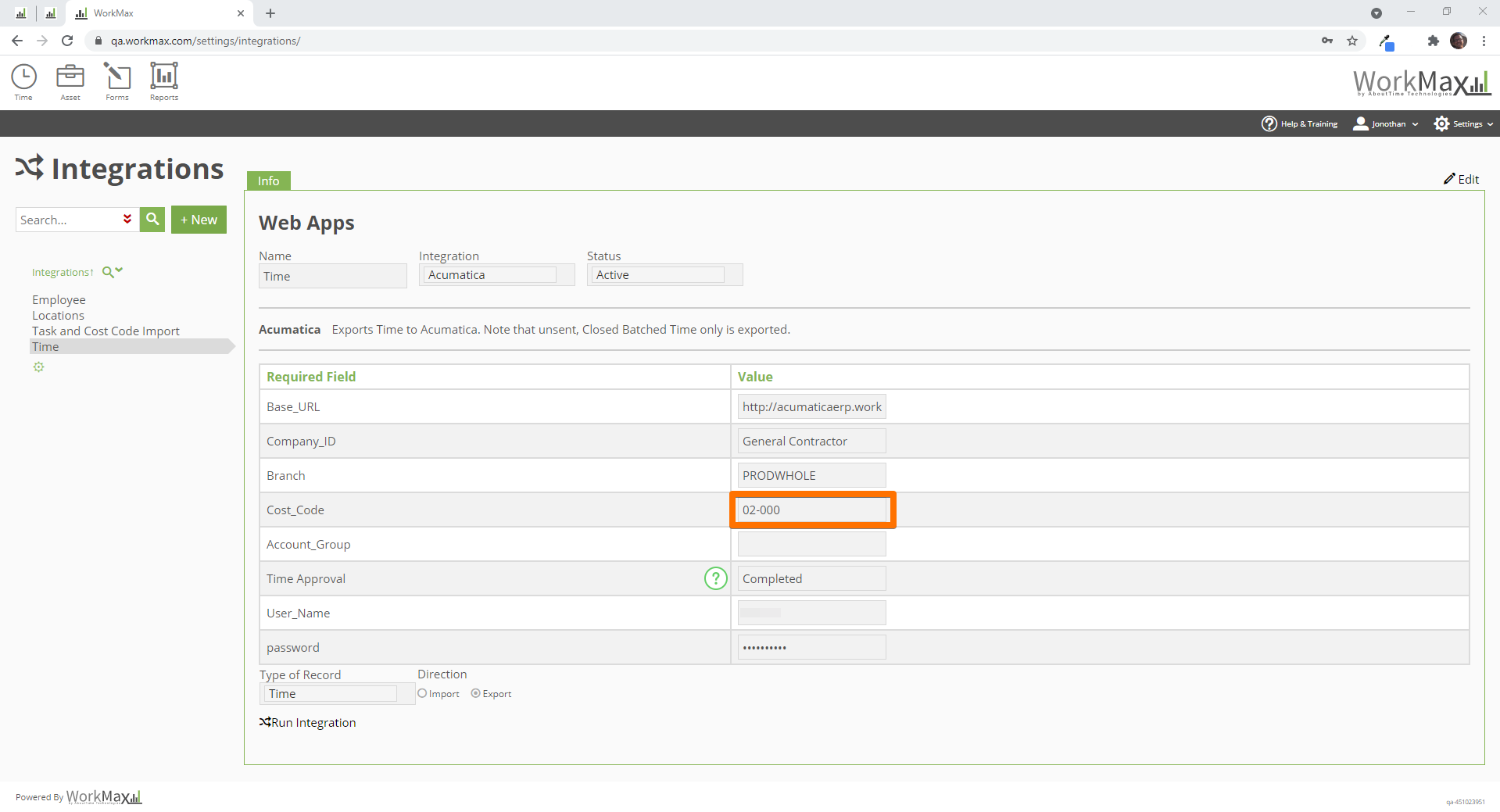Open the Time Approval Completed dropdown

click(x=811, y=578)
